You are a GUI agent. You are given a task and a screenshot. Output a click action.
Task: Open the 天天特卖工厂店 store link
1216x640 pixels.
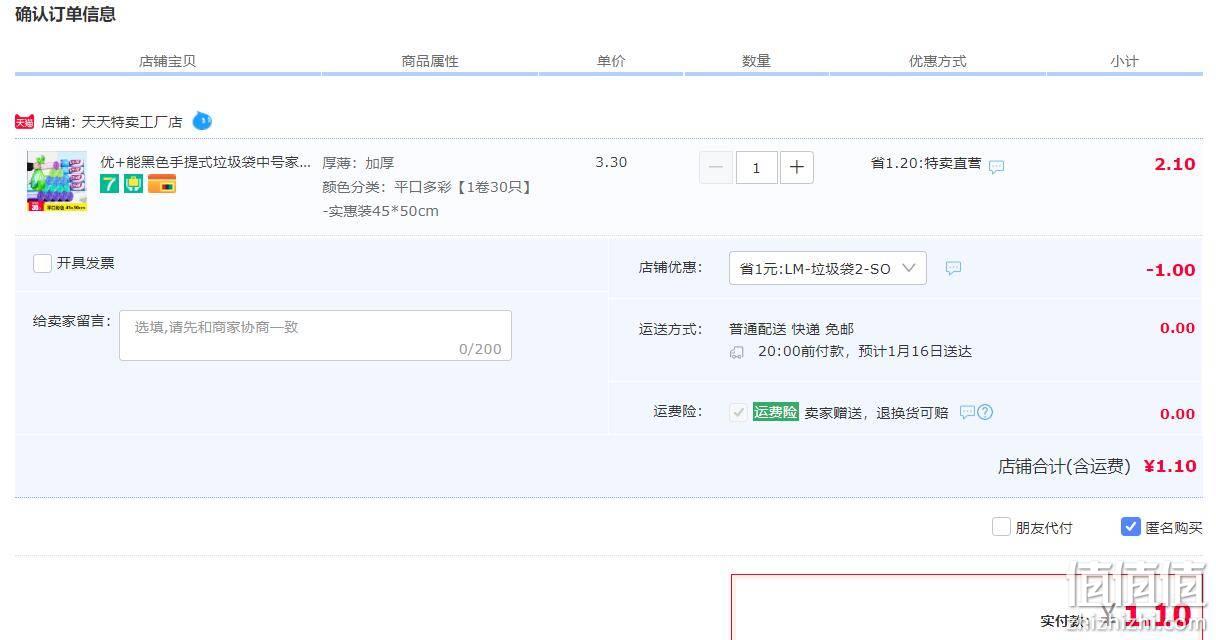coord(132,122)
